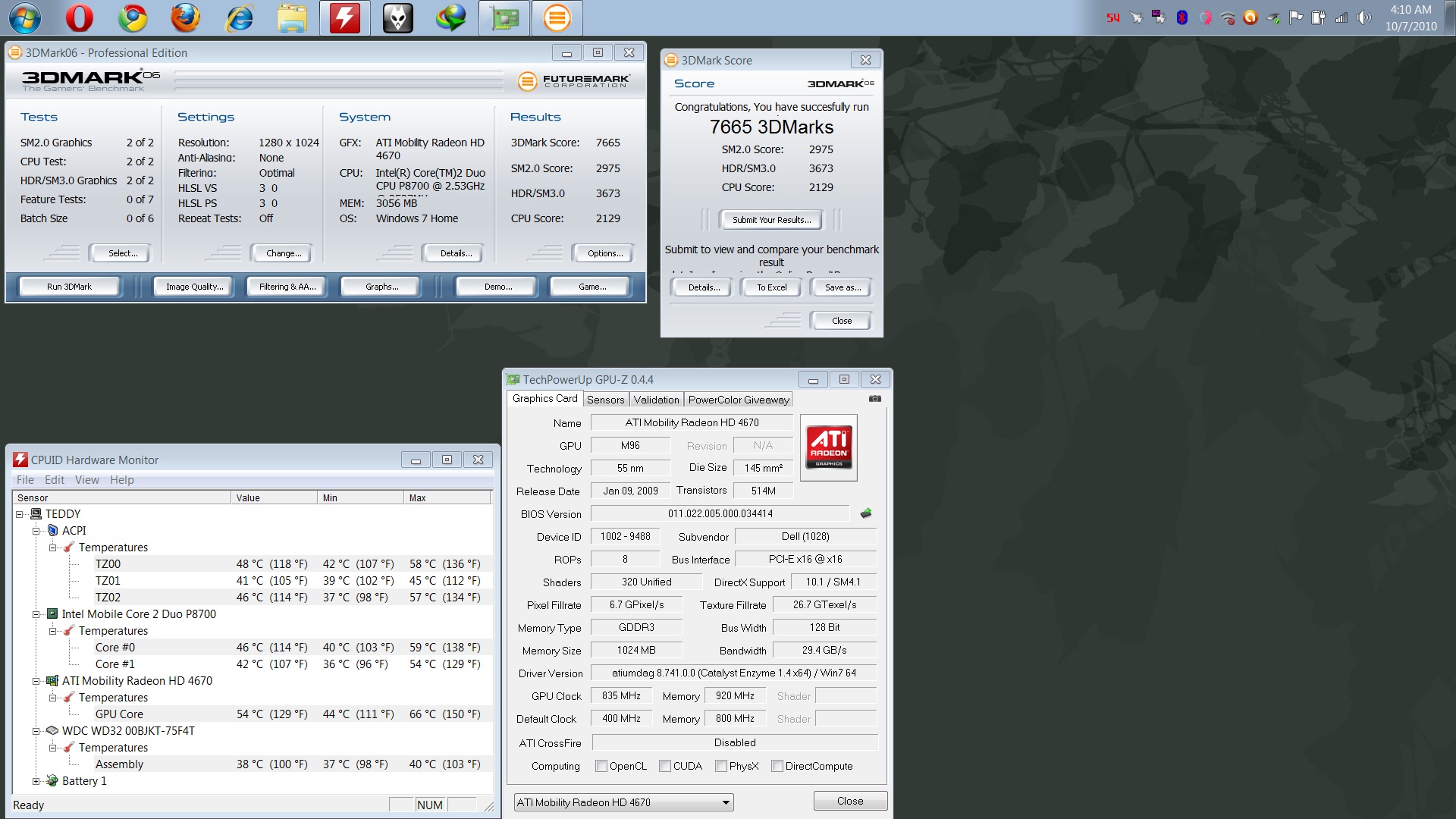
Task: Open Opera from the taskbar
Action: [80, 18]
